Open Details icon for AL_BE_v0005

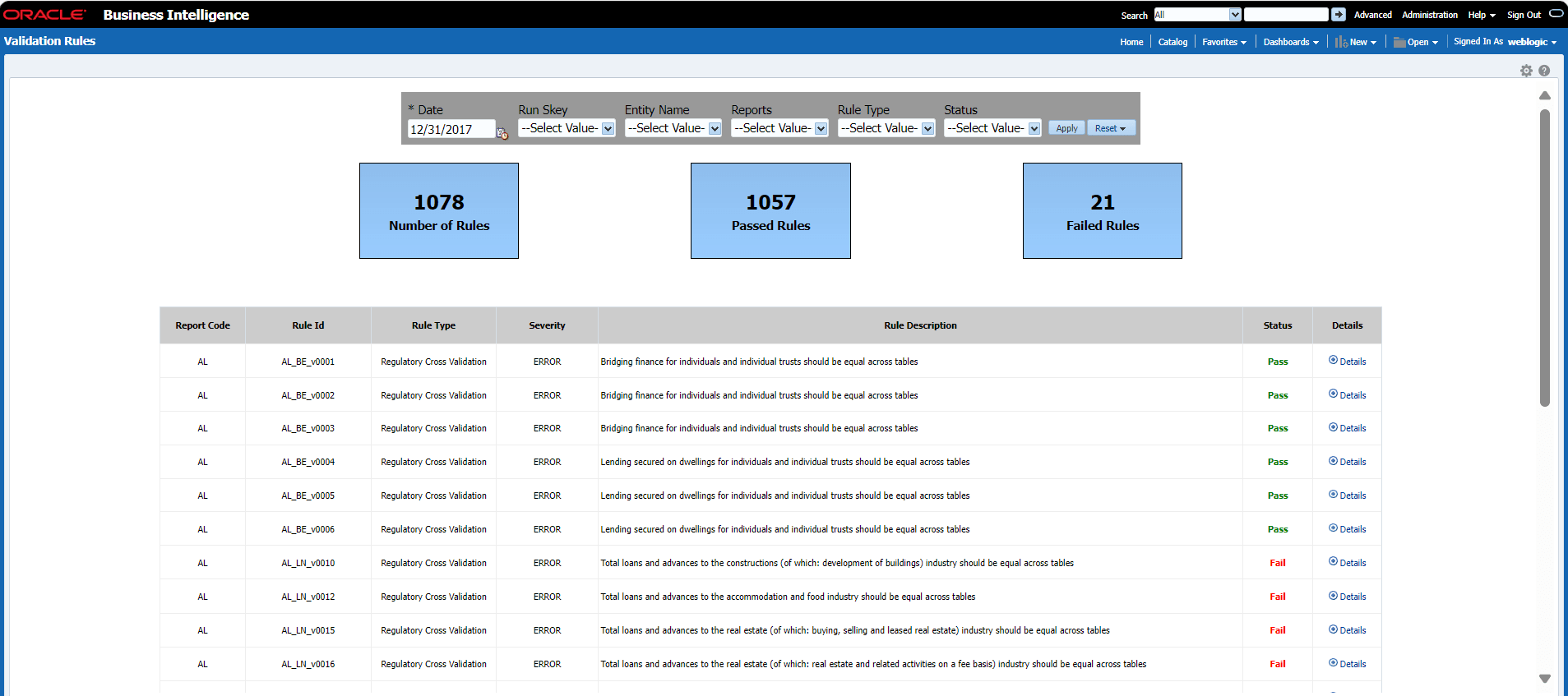pos(1333,494)
